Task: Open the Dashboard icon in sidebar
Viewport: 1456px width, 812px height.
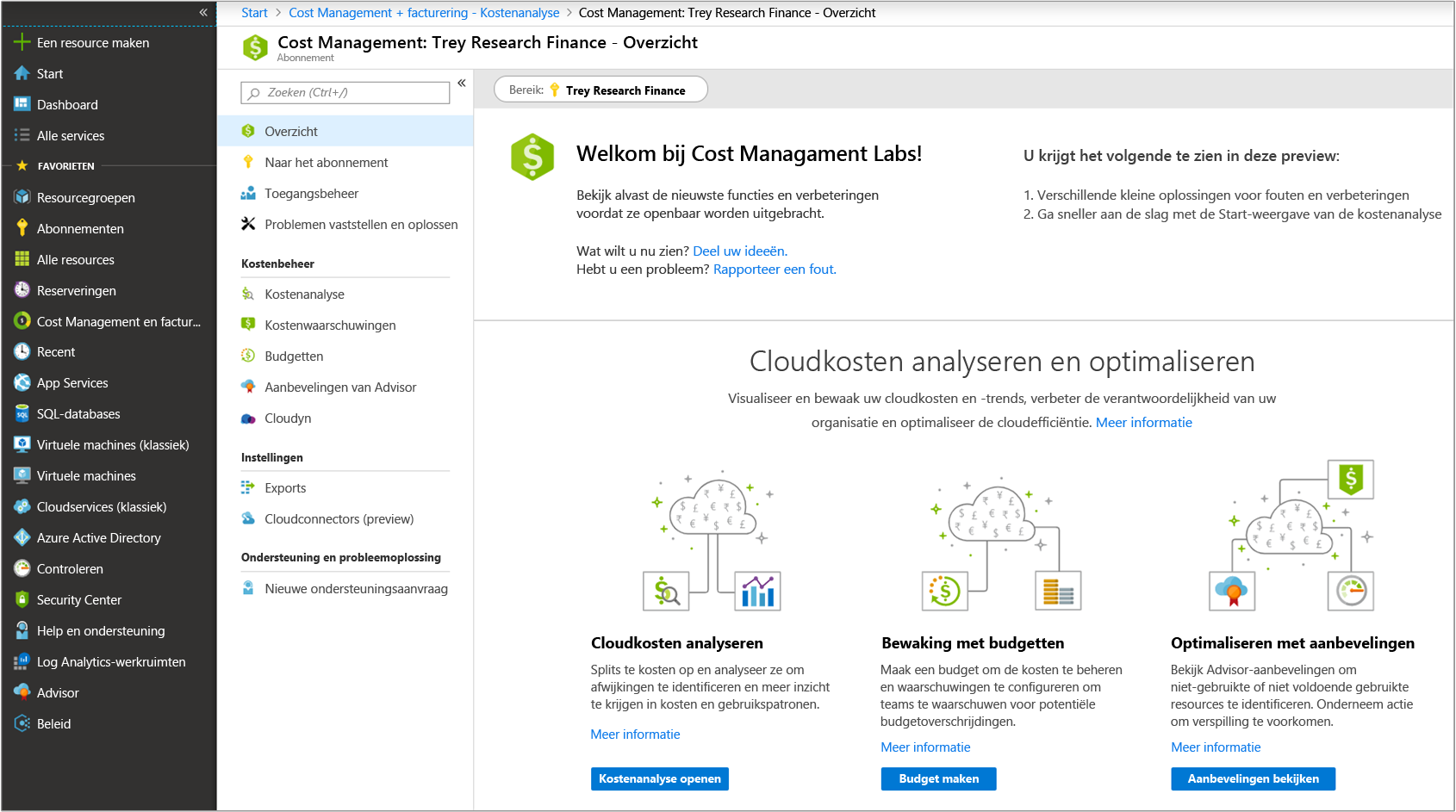Action: pyautogui.click(x=22, y=104)
